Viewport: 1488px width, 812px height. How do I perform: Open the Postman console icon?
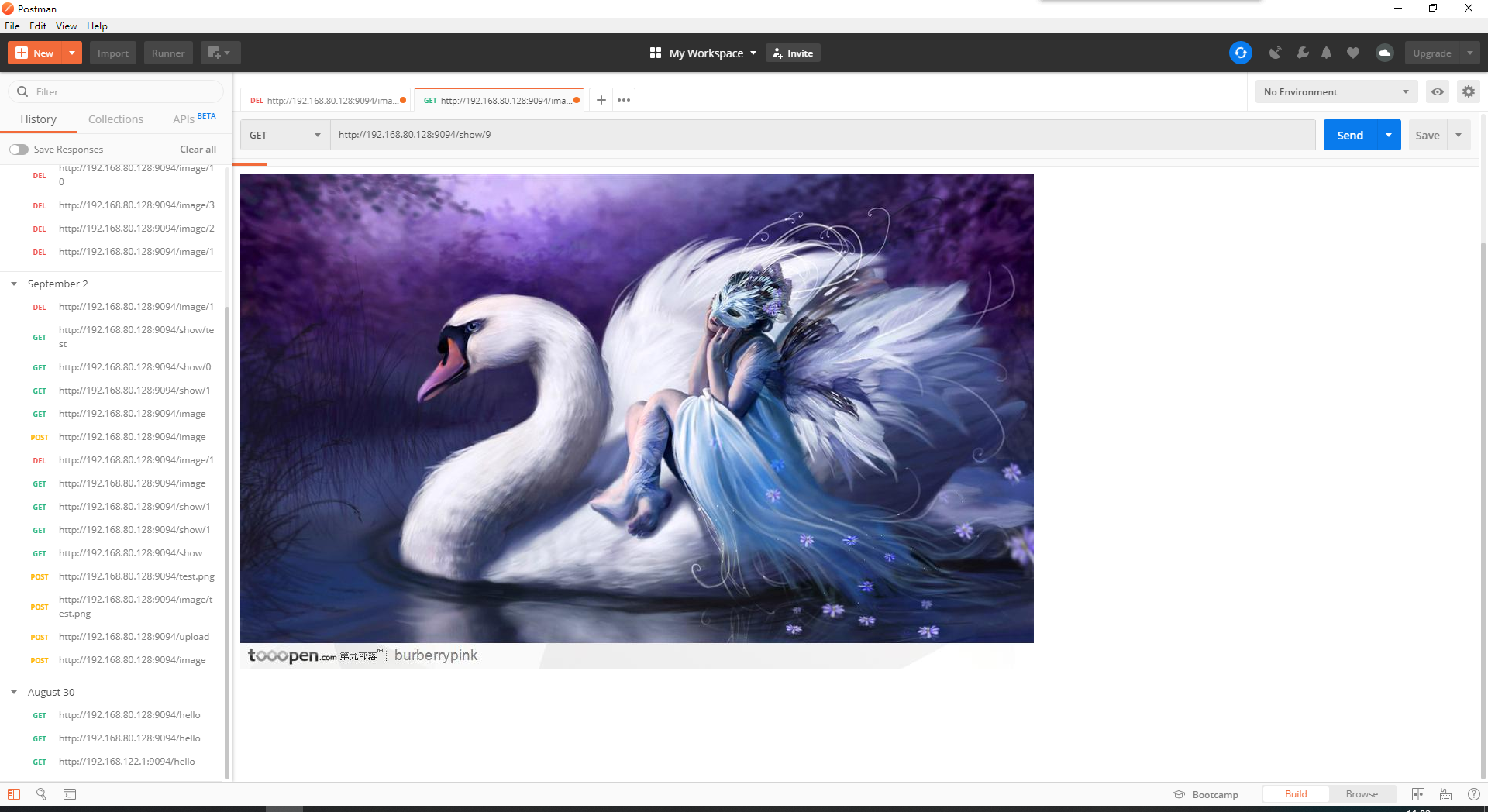tap(70, 794)
